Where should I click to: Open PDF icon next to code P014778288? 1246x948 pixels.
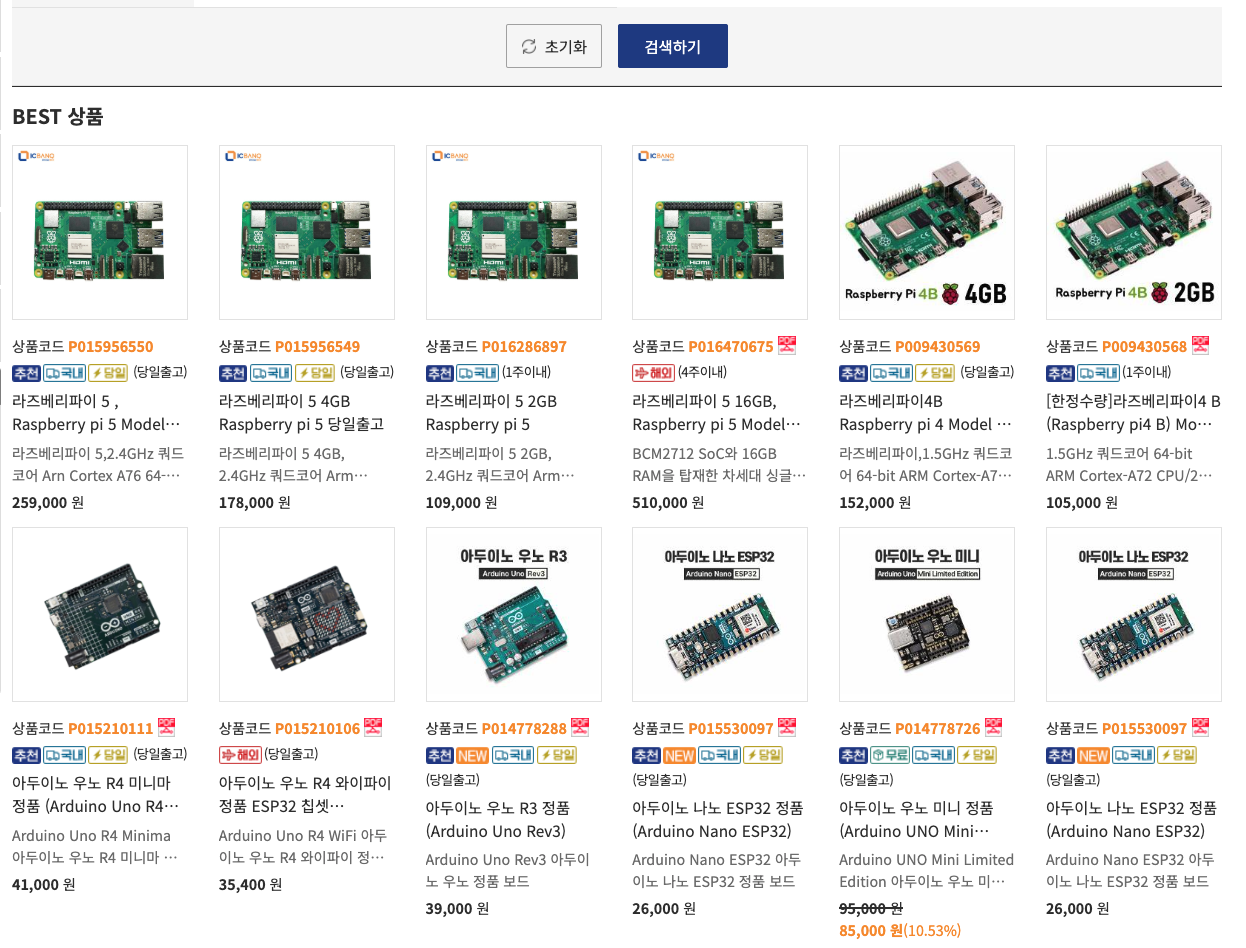click(580, 727)
